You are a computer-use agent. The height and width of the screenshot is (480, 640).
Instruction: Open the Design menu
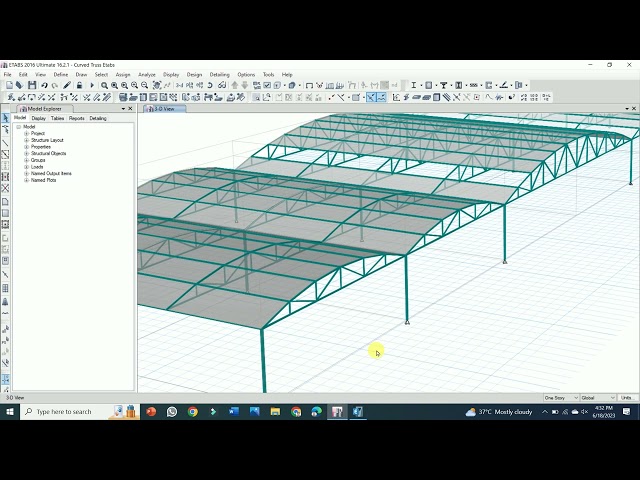click(x=194, y=75)
